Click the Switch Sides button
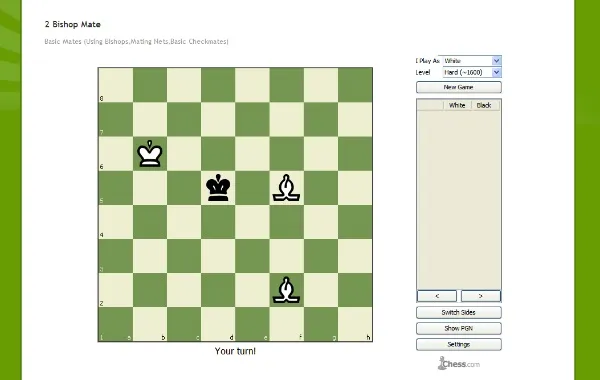The height and width of the screenshot is (380, 600). pos(458,312)
